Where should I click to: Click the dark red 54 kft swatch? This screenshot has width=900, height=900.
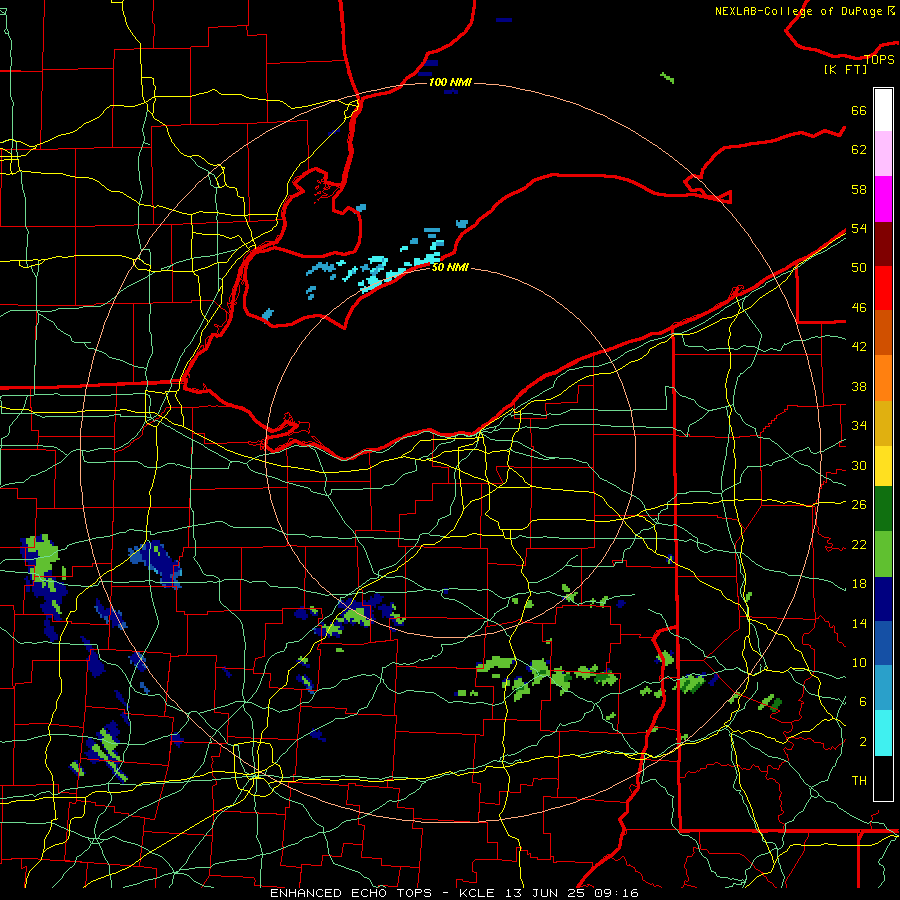[x=883, y=244]
